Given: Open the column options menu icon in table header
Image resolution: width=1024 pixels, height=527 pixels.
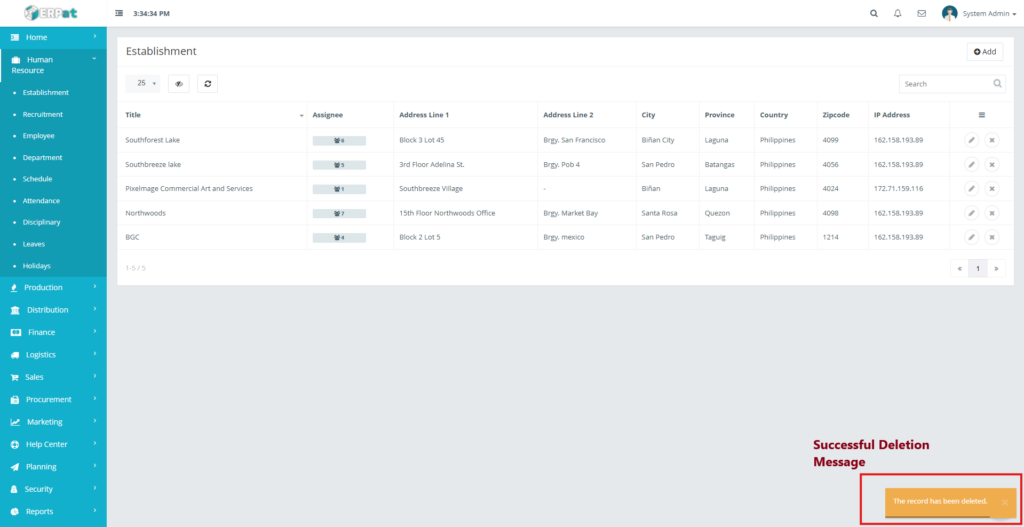Looking at the screenshot, I should 981,115.
